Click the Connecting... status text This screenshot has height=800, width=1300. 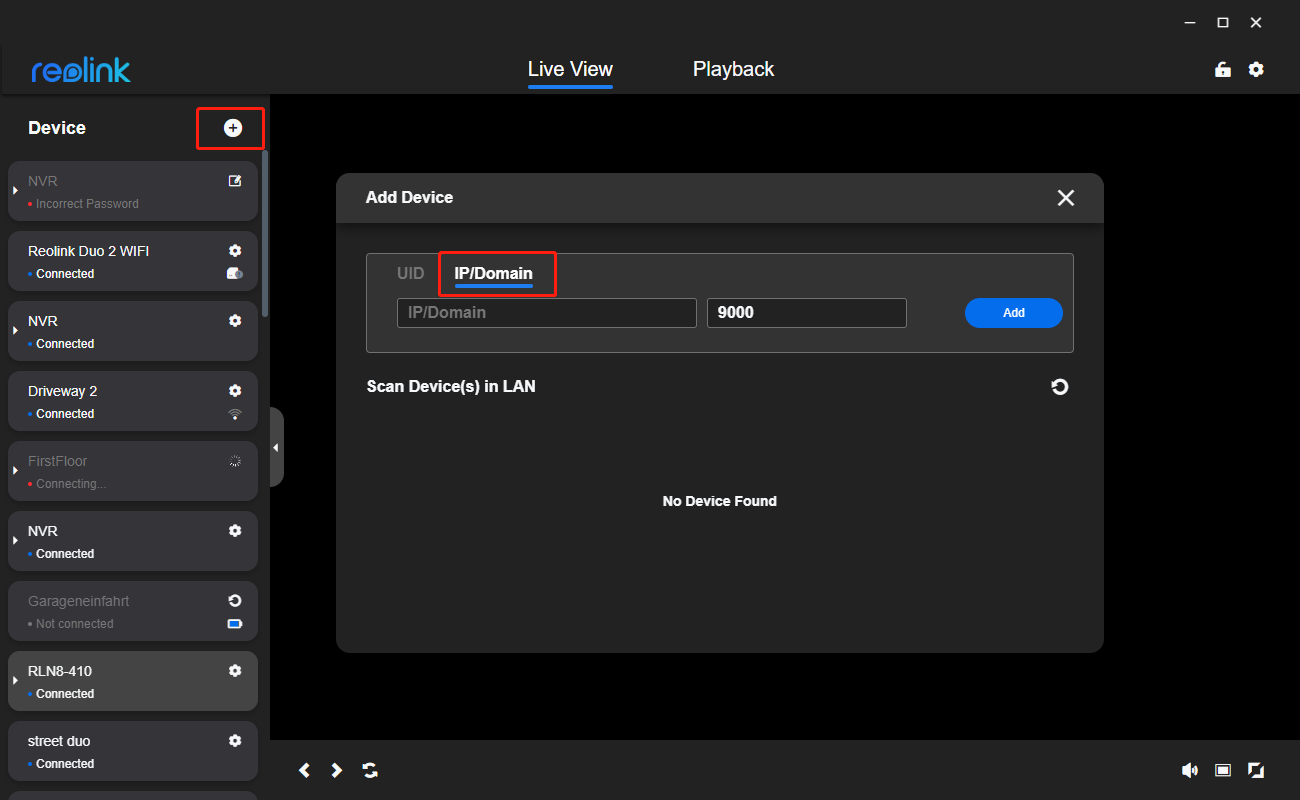click(71, 484)
